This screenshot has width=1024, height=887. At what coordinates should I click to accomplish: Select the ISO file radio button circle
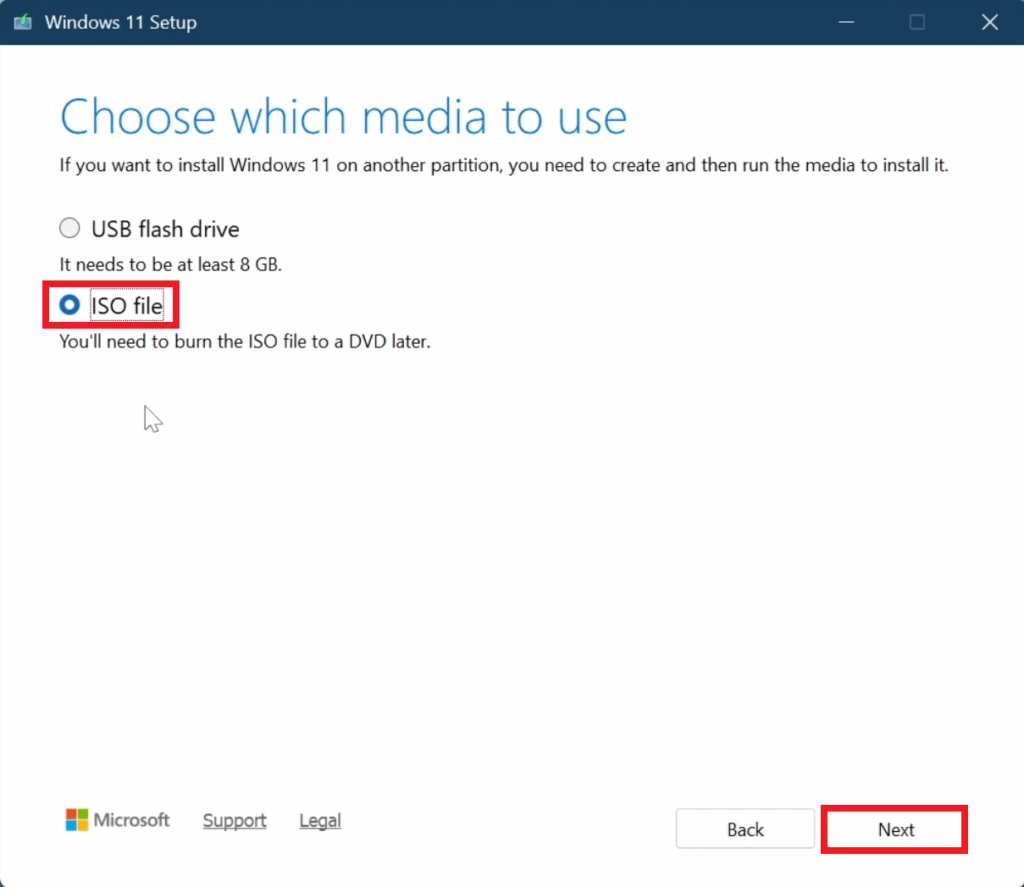[70, 305]
